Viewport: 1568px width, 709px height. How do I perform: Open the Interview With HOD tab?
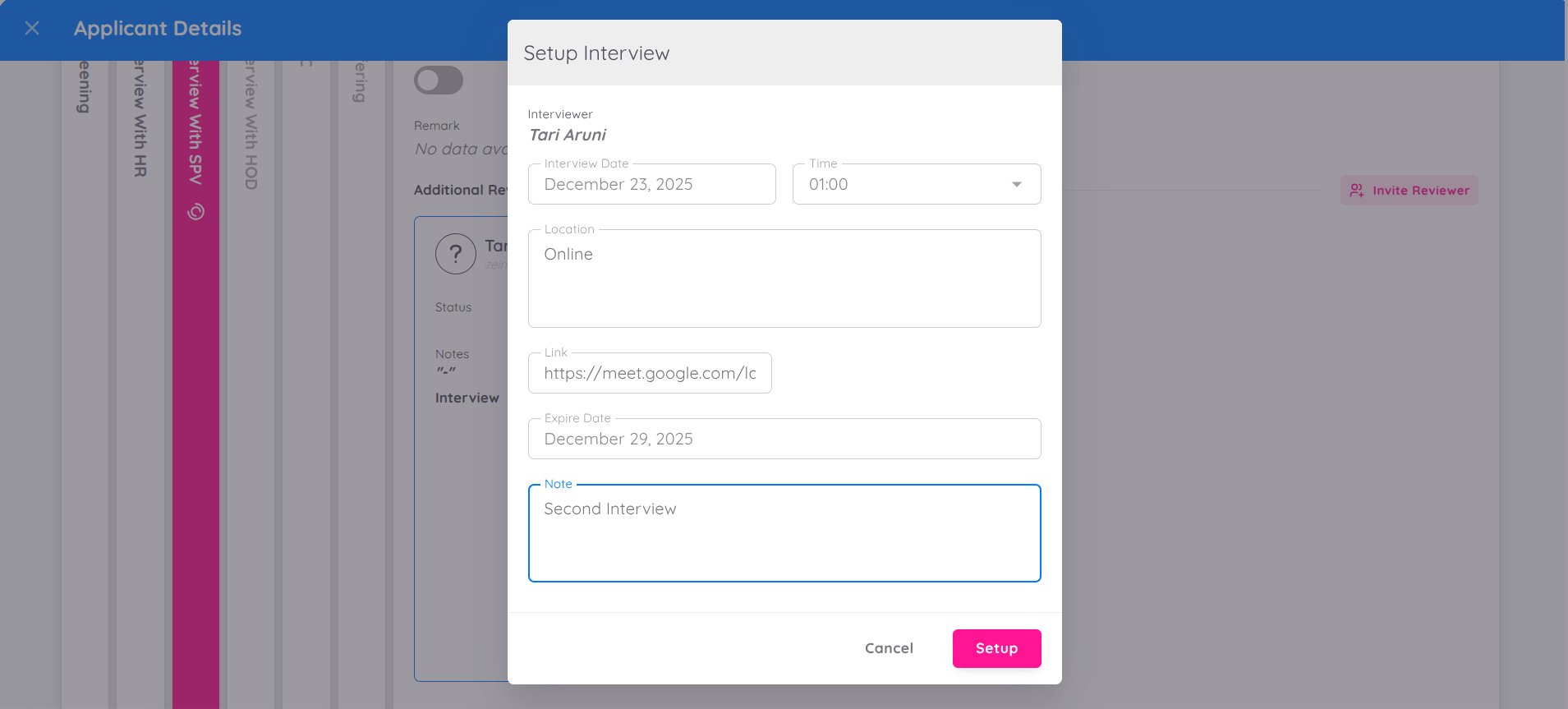(251, 123)
